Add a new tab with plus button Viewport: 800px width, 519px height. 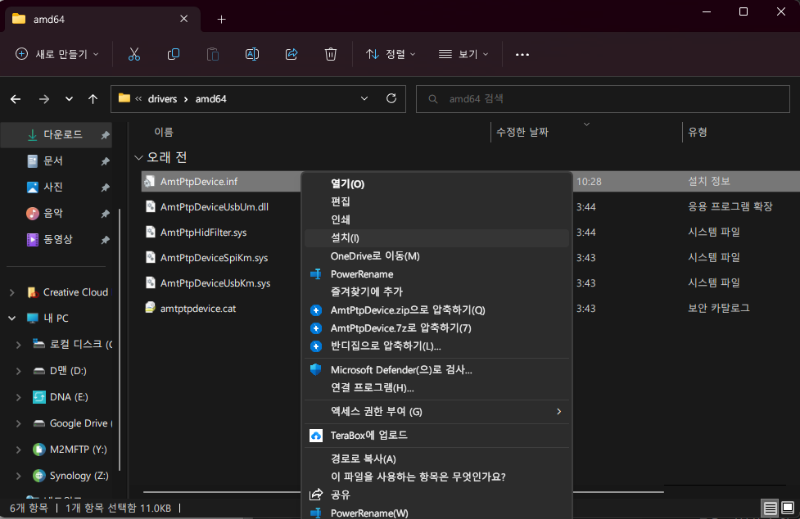[x=221, y=19]
